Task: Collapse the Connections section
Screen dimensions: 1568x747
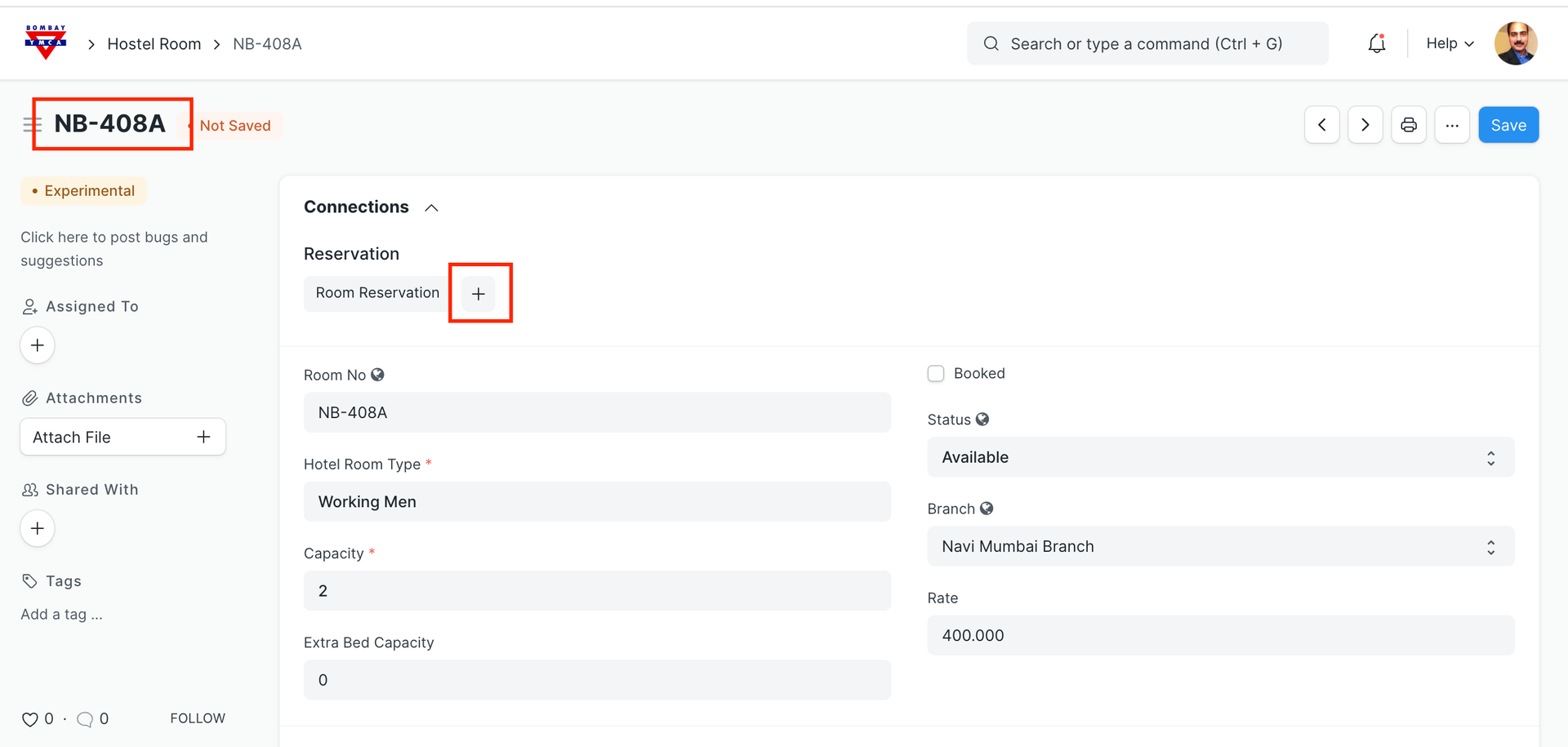Action: pyautogui.click(x=431, y=207)
